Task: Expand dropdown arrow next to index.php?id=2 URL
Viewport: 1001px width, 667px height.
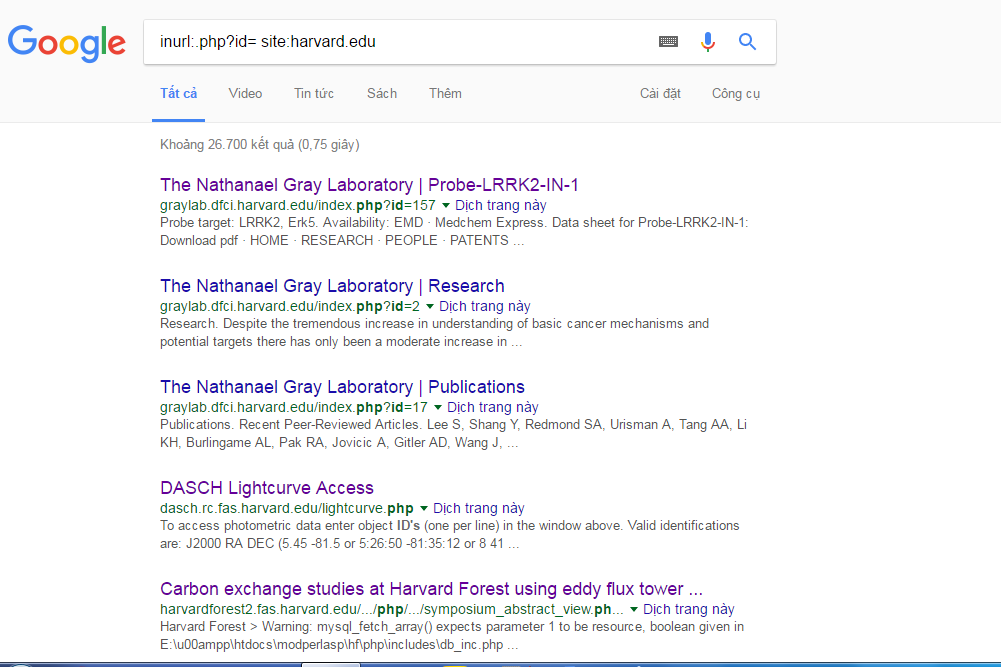Action: coord(430,306)
